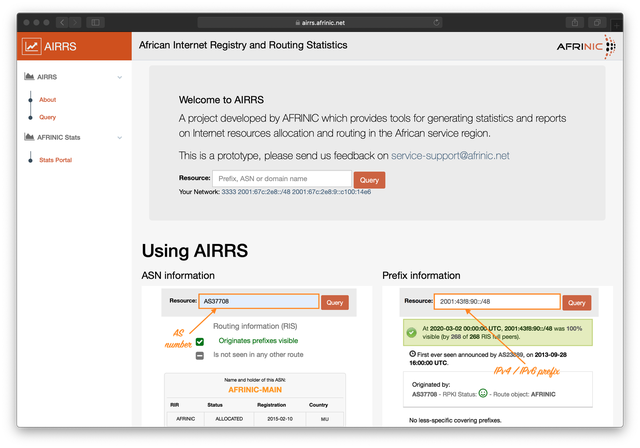The height and width of the screenshot is (448, 640).
Task: Click the main Query button
Action: (369, 180)
